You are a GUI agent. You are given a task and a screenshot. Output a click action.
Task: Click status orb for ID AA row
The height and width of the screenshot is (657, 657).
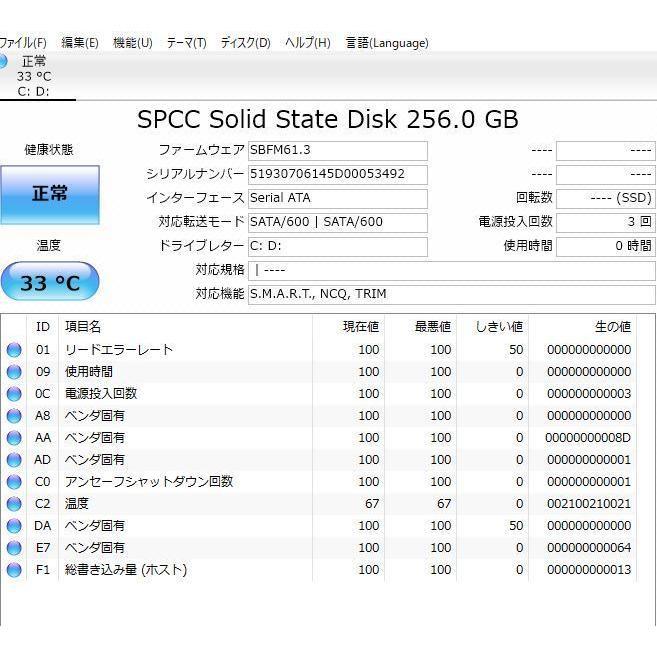point(14,438)
